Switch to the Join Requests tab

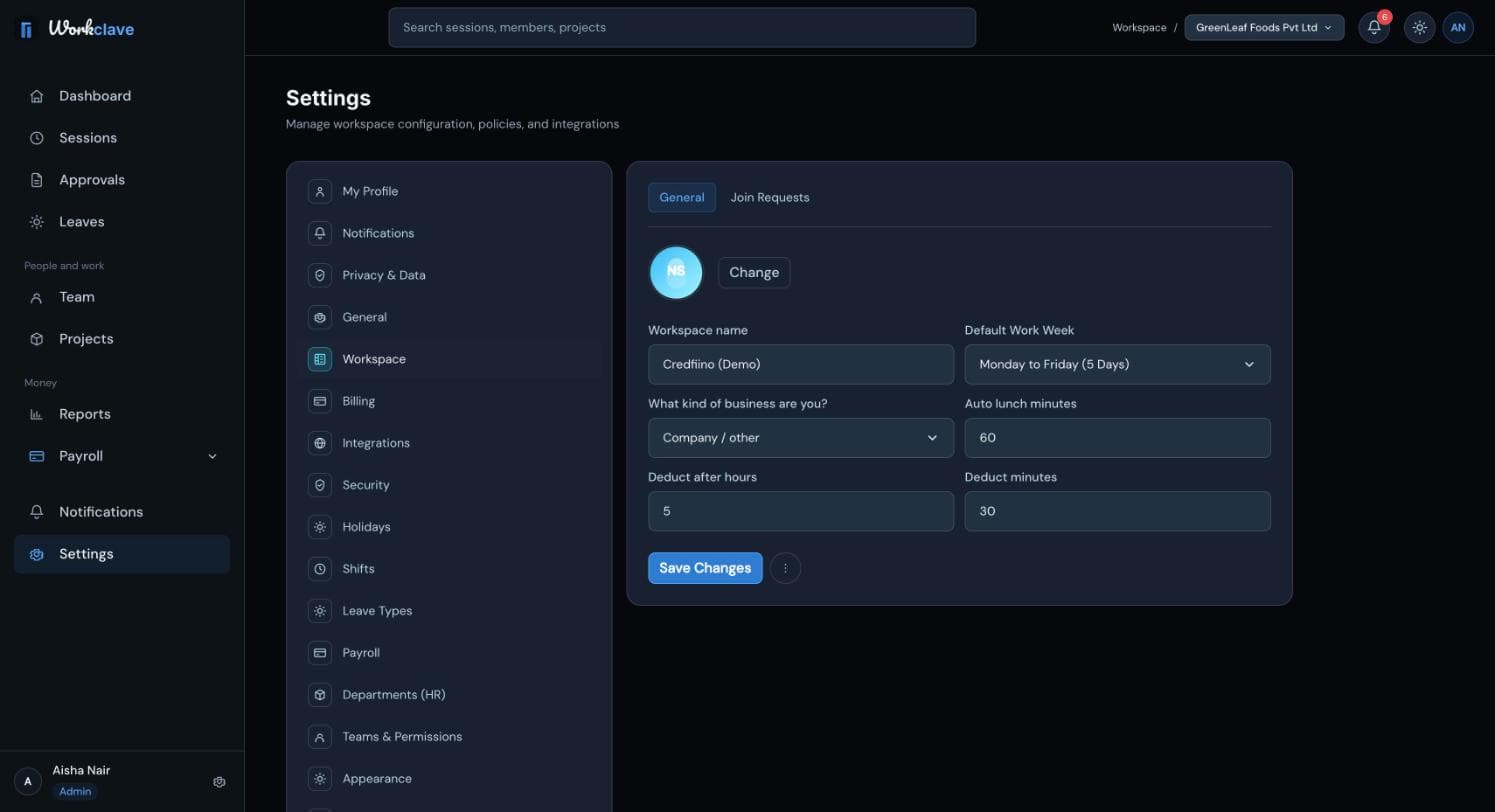coord(770,197)
